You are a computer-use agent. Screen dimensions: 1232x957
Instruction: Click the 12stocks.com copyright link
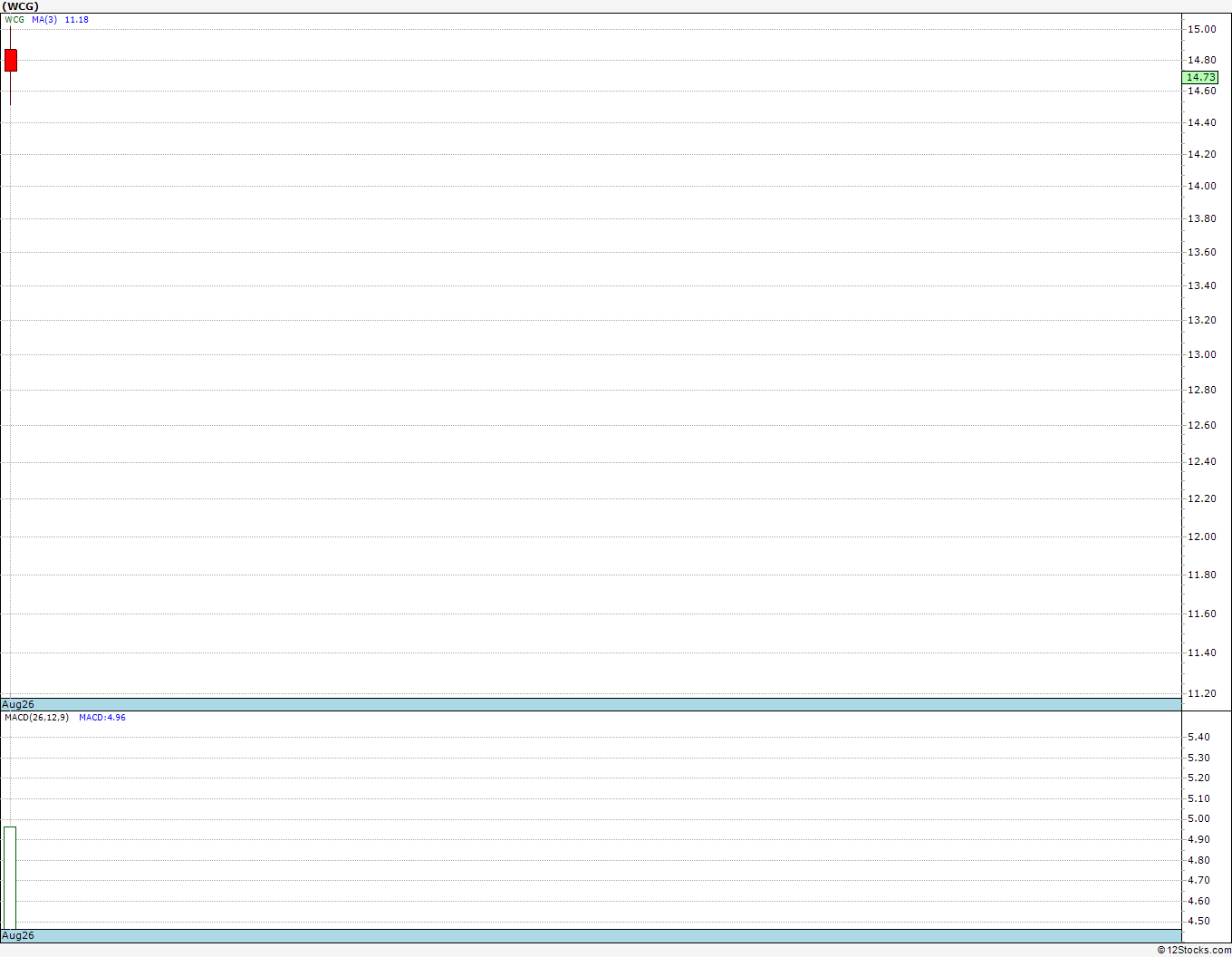pyautogui.click(x=1194, y=950)
